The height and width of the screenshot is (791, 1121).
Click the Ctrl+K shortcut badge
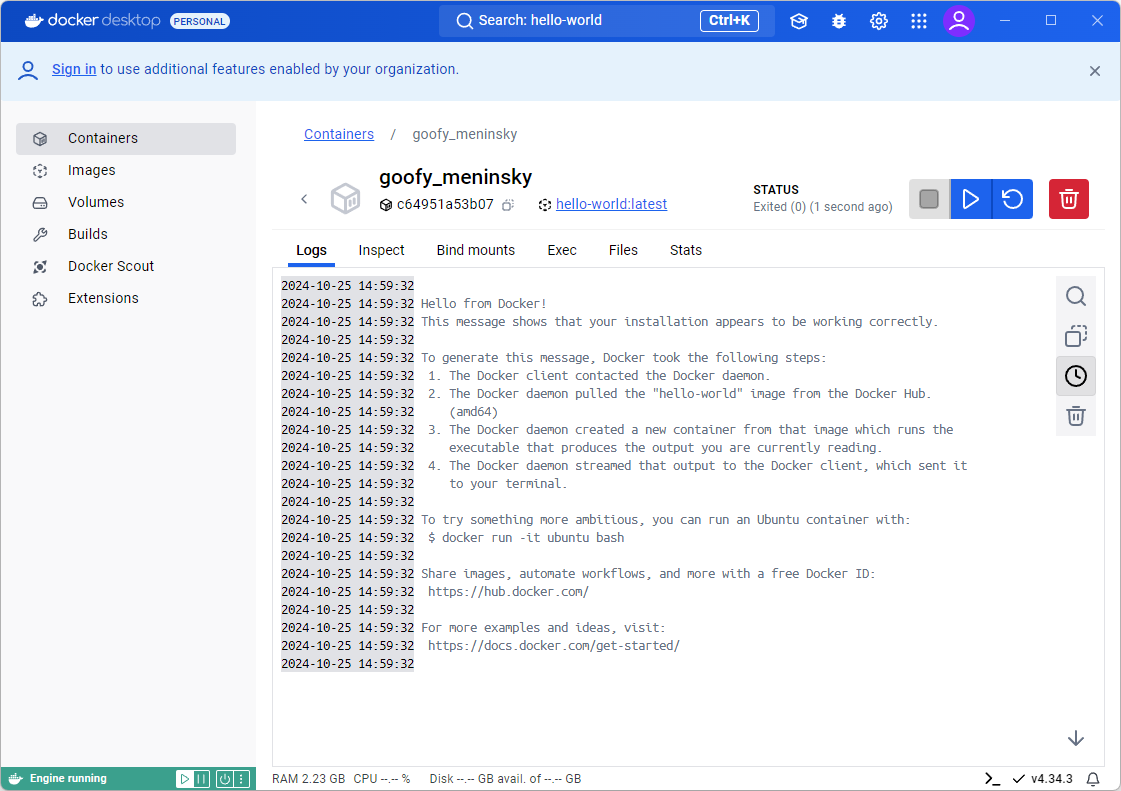click(x=729, y=21)
